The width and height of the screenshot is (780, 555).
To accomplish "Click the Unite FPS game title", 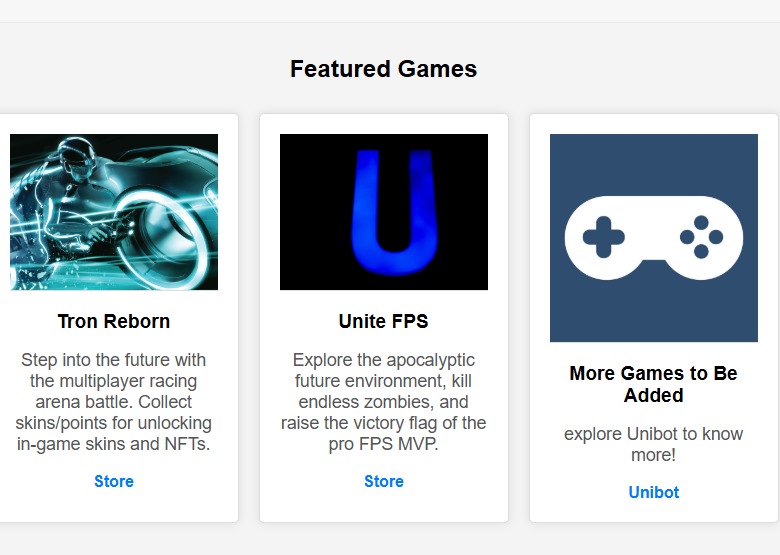I will [384, 321].
